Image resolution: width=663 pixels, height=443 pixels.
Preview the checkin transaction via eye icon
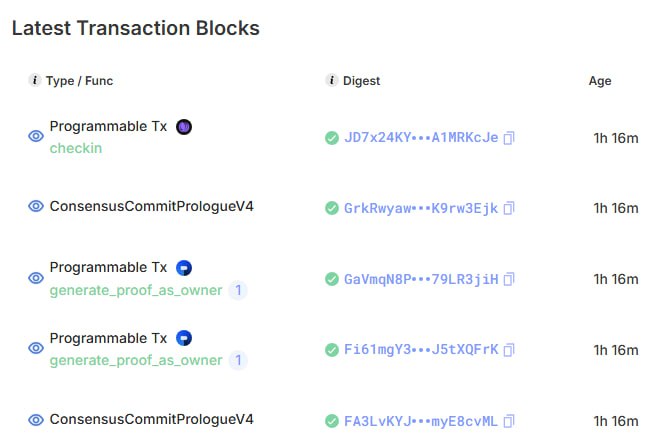tap(36, 137)
